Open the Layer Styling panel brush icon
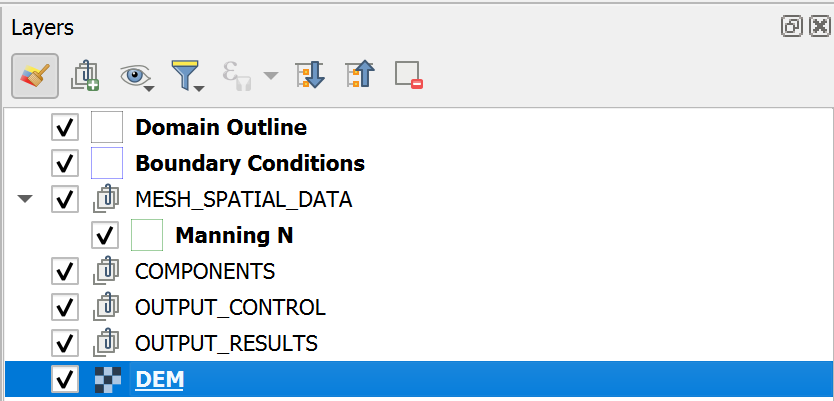This screenshot has width=834, height=401. pos(35,76)
